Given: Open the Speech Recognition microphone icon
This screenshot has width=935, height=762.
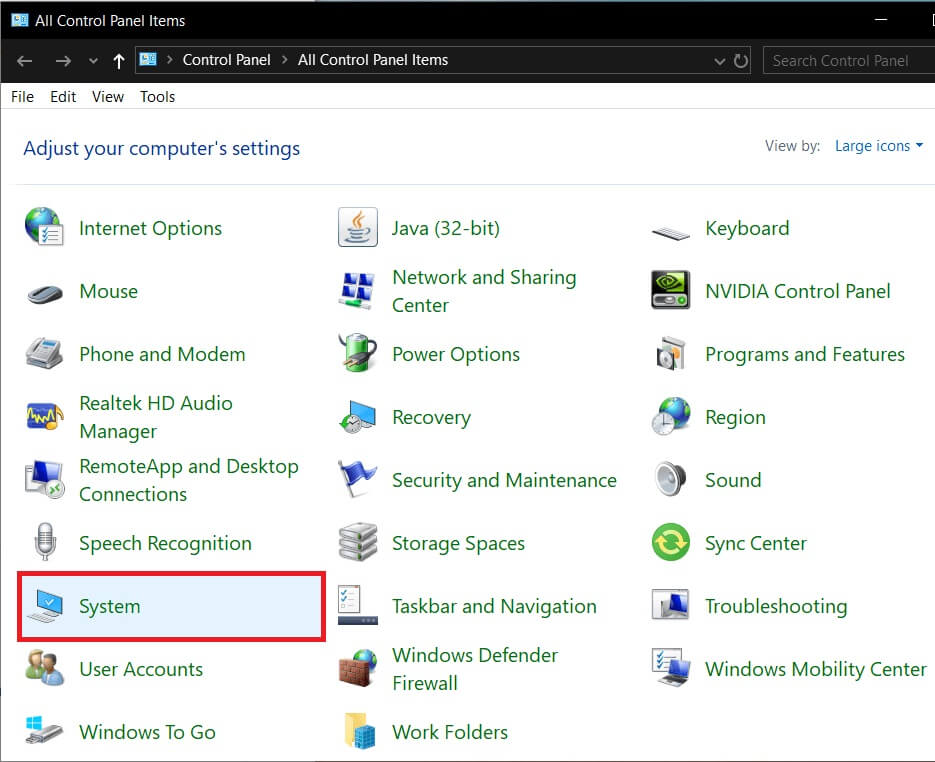Looking at the screenshot, I should coord(45,542).
